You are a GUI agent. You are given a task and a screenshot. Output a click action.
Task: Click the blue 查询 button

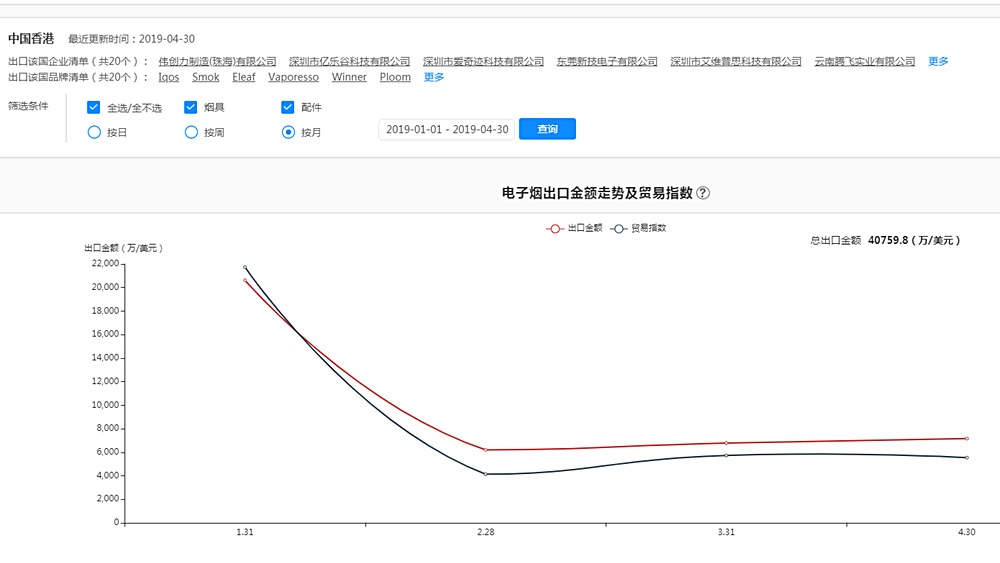(x=547, y=129)
